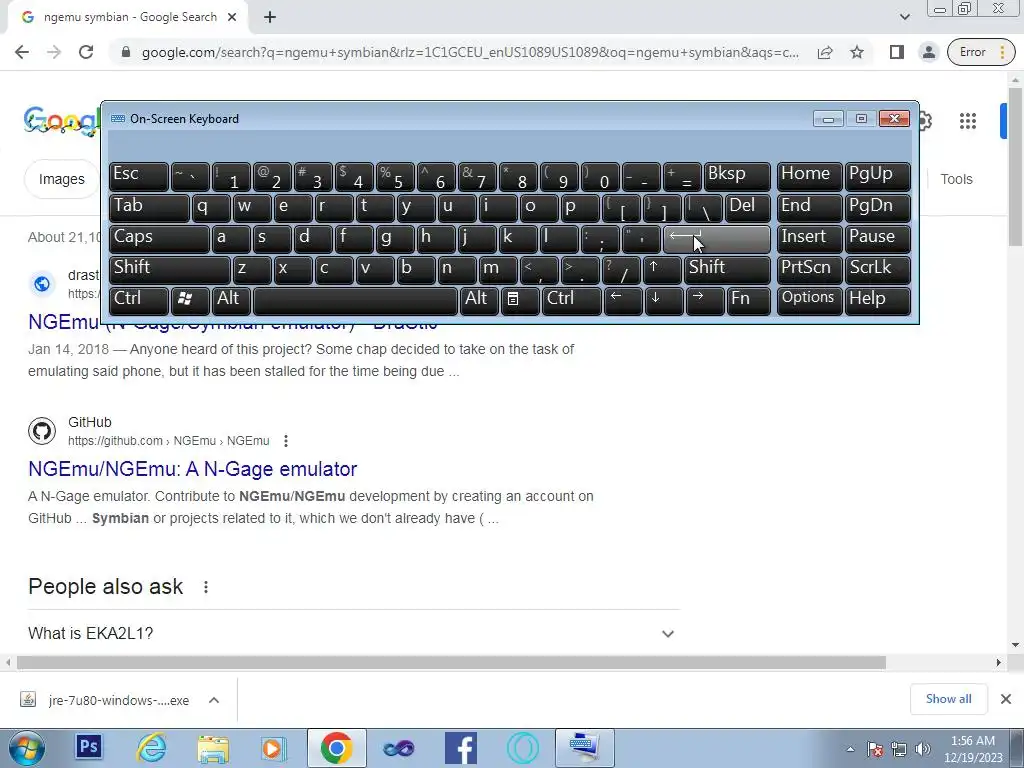Image resolution: width=1024 pixels, height=768 pixels.
Task: Tap the Bksp key on-screen
Action: tap(737, 176)
